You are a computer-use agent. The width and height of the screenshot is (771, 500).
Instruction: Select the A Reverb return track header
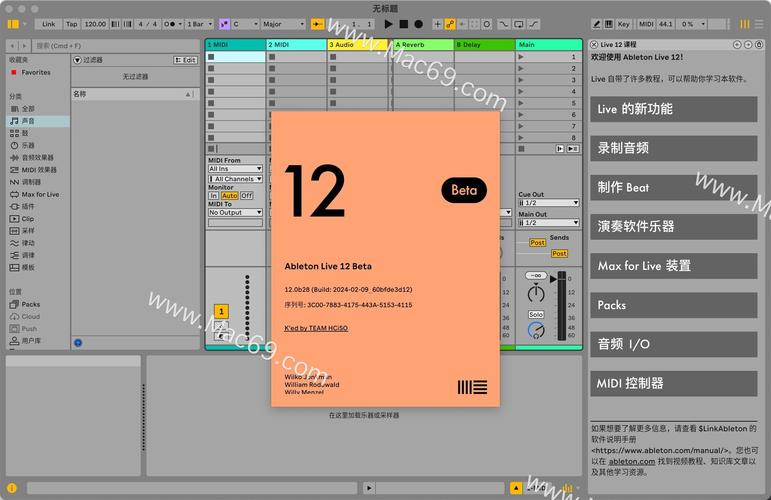click(x=423, y=45)
